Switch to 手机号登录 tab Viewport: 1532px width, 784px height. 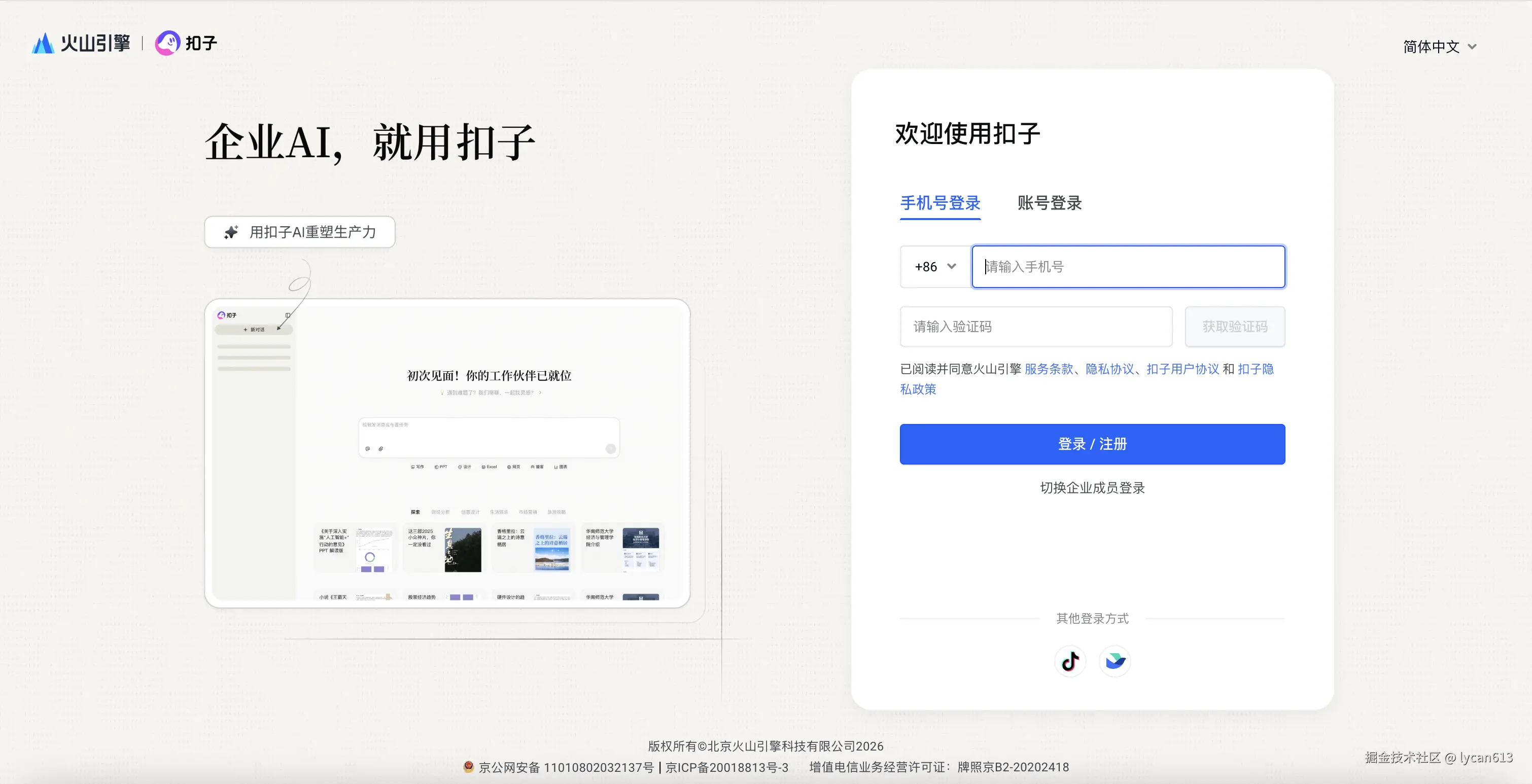939,203
